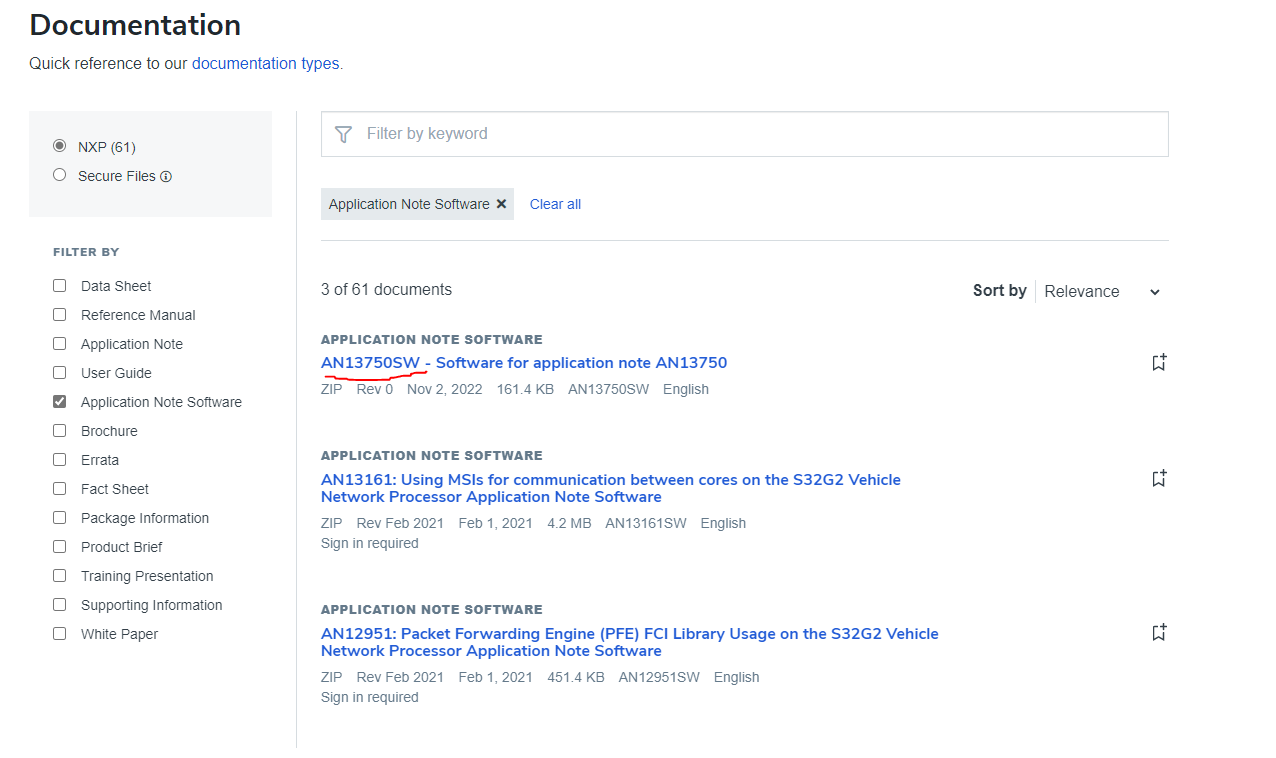1276x758 pixels.
Task: Select the NXP radio button
Action: 60,146
